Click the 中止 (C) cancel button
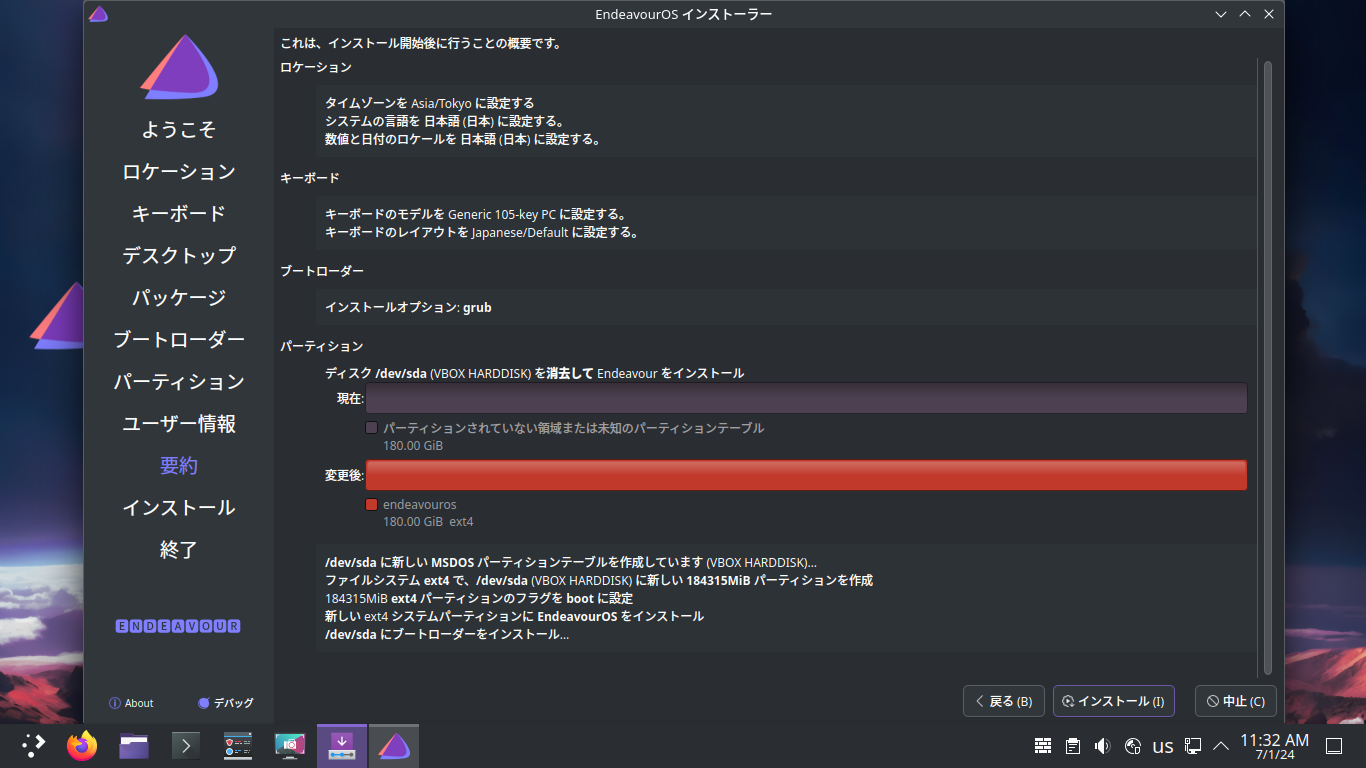This screenshot has width=1366, height=768. (x=1236, y=701)
